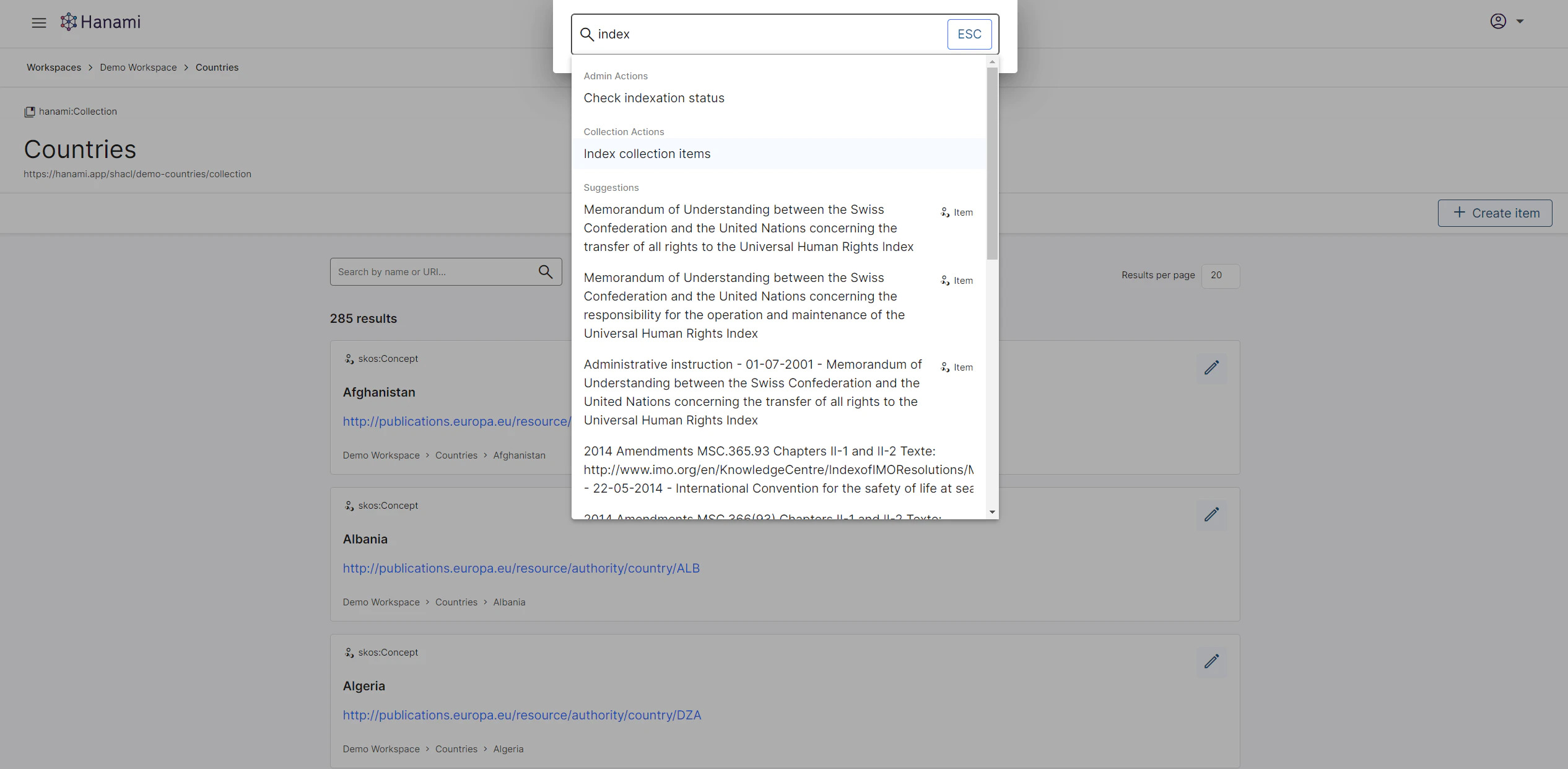The image size is (1568, 769).
Task: Click the user account profile icon
Action: click(1498, 21)
